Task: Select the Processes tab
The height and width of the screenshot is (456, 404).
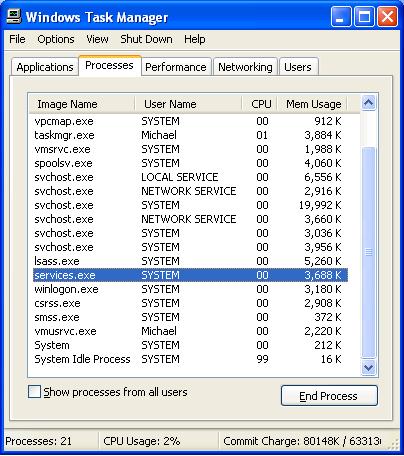Action: [x=109, y=65]
